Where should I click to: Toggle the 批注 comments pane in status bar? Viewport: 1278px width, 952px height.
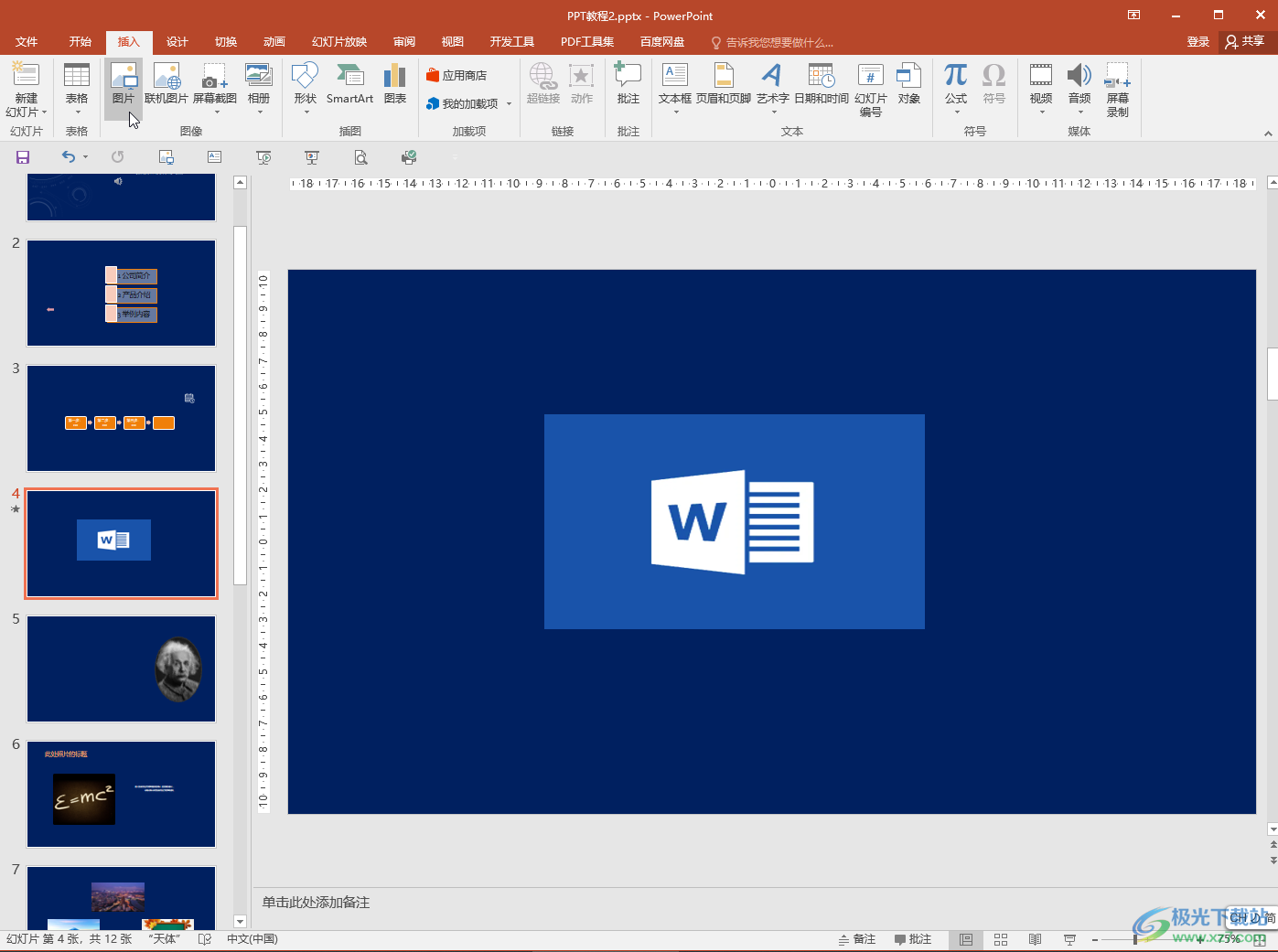[x=913, y=939]
